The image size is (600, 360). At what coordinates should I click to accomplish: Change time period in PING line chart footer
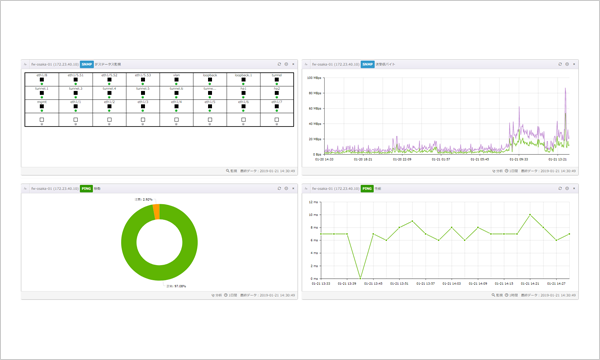click(x=512, y=295)
